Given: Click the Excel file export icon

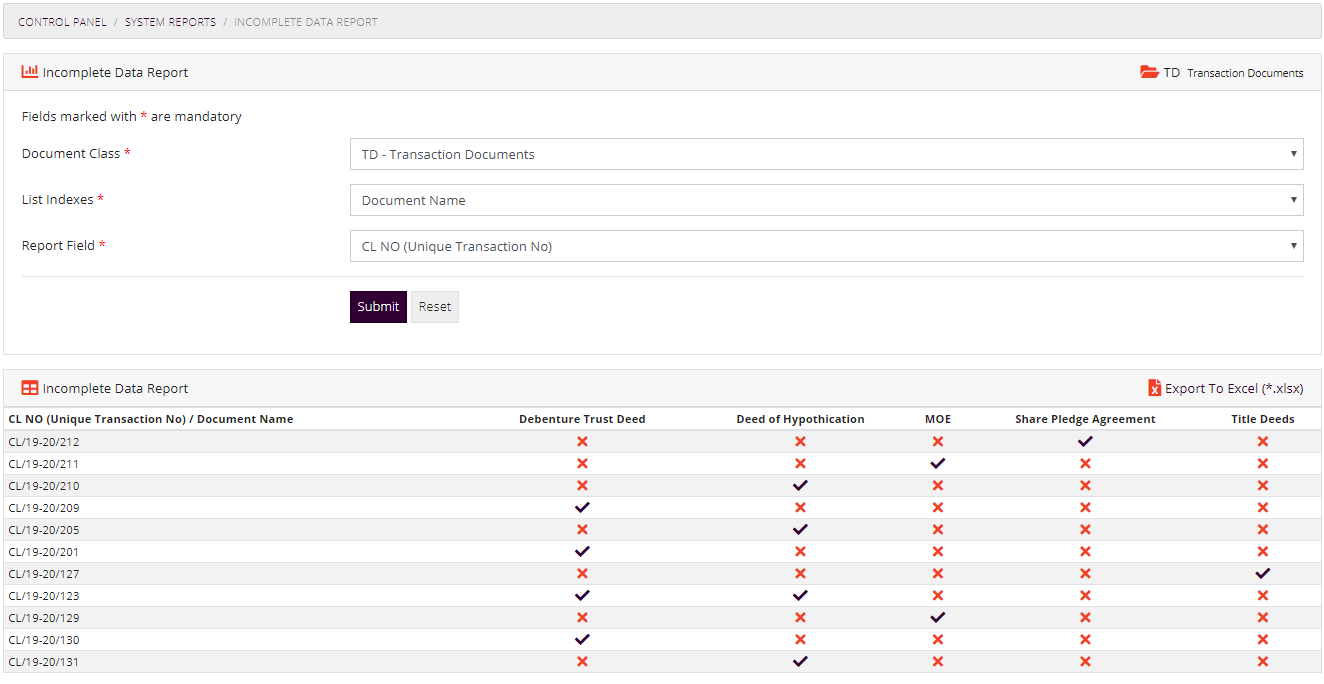Looking at the screenshot, I should coord(1154,388).
